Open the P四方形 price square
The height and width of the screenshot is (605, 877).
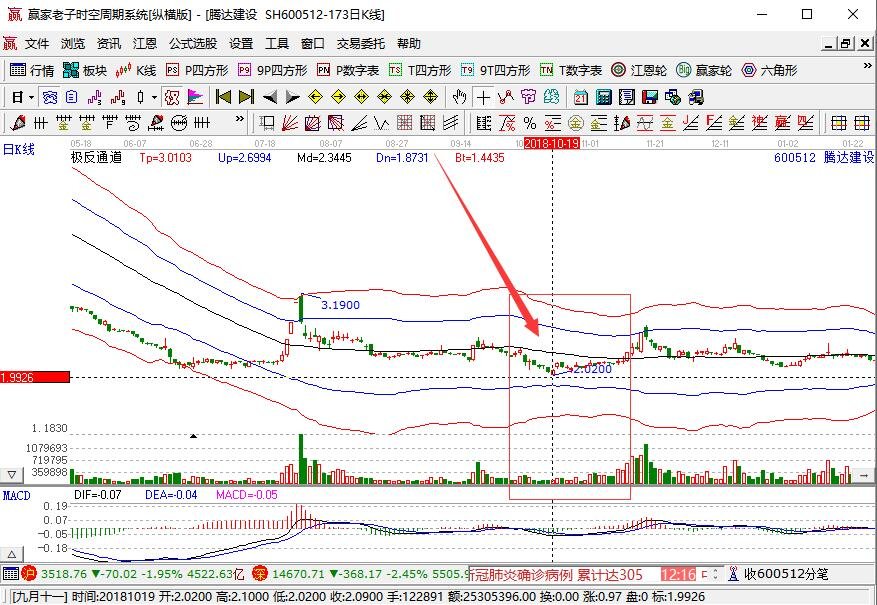tap(197, 70)
